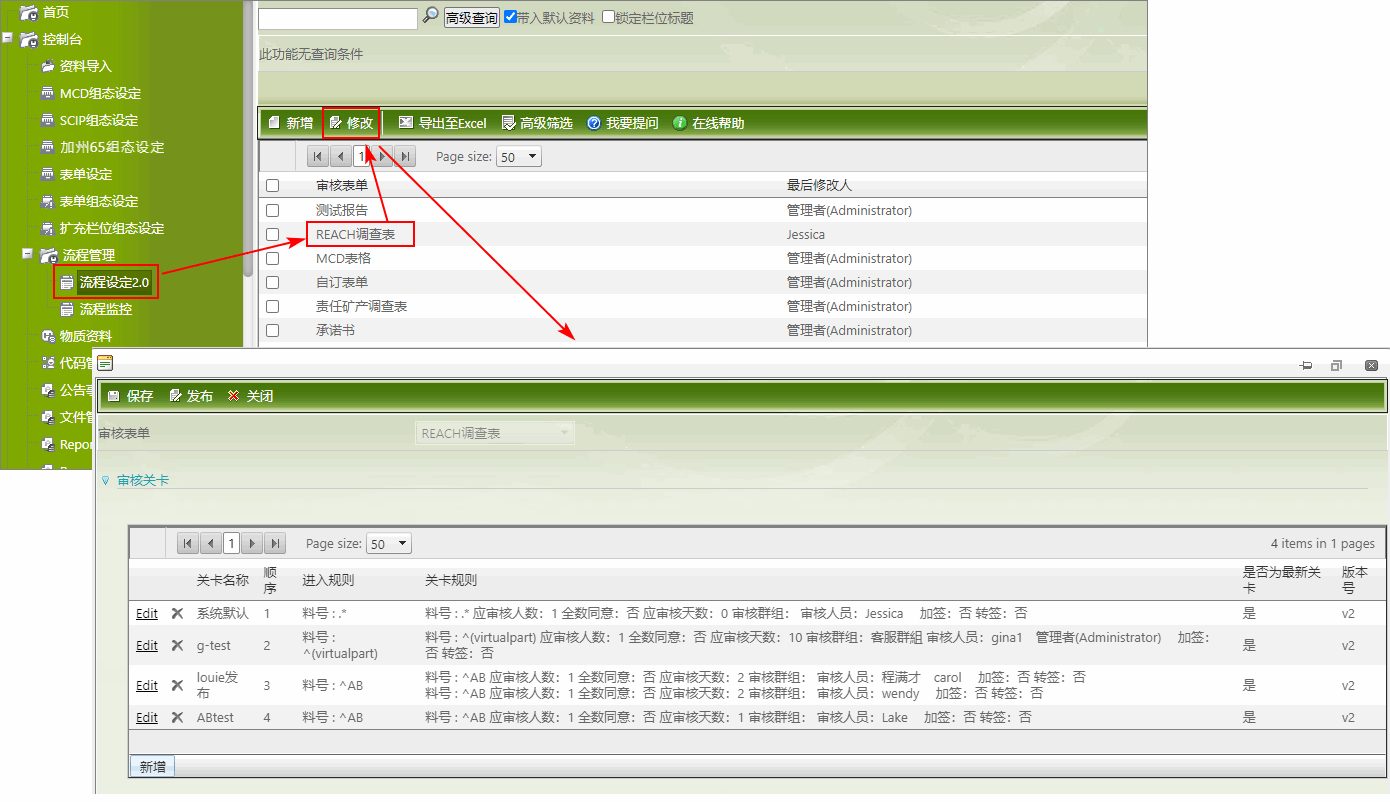This screenshot has width=1390, height=802.
Task: Check the 责任矿产调查表 row checkbox
Action: 272,306
